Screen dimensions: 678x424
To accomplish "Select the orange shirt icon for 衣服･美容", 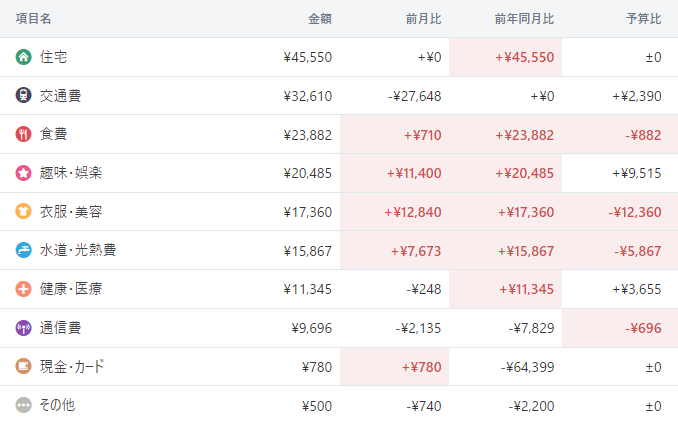I will point(23,211).
